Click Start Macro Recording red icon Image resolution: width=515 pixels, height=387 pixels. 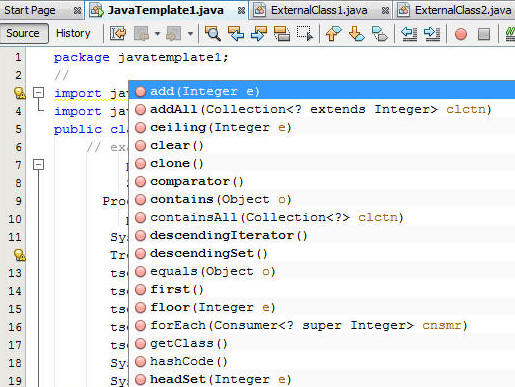pyautogui.click(x=461, y=34)
